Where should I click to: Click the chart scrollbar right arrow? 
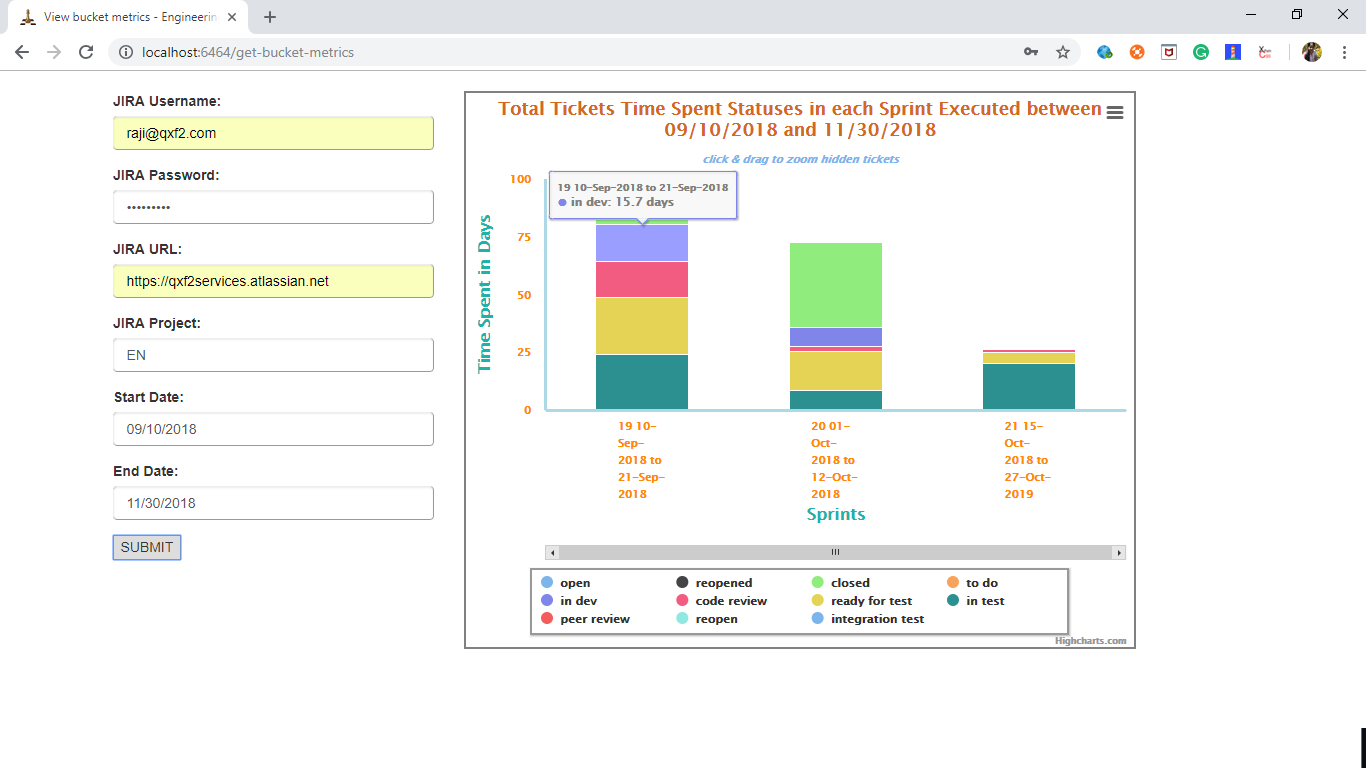(1119, 552)
